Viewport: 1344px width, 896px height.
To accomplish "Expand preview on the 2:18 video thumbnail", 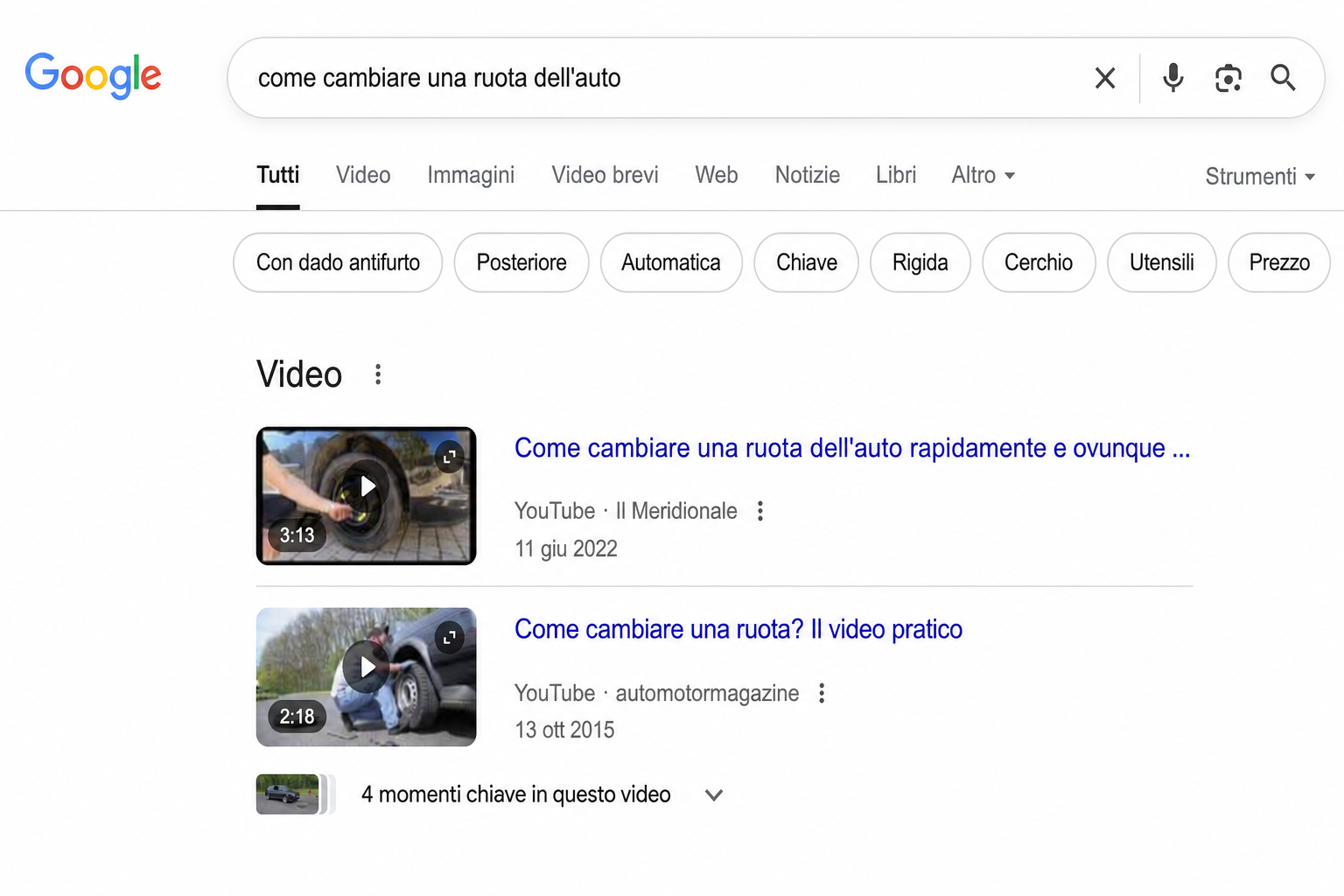I will tap(449, 638).
